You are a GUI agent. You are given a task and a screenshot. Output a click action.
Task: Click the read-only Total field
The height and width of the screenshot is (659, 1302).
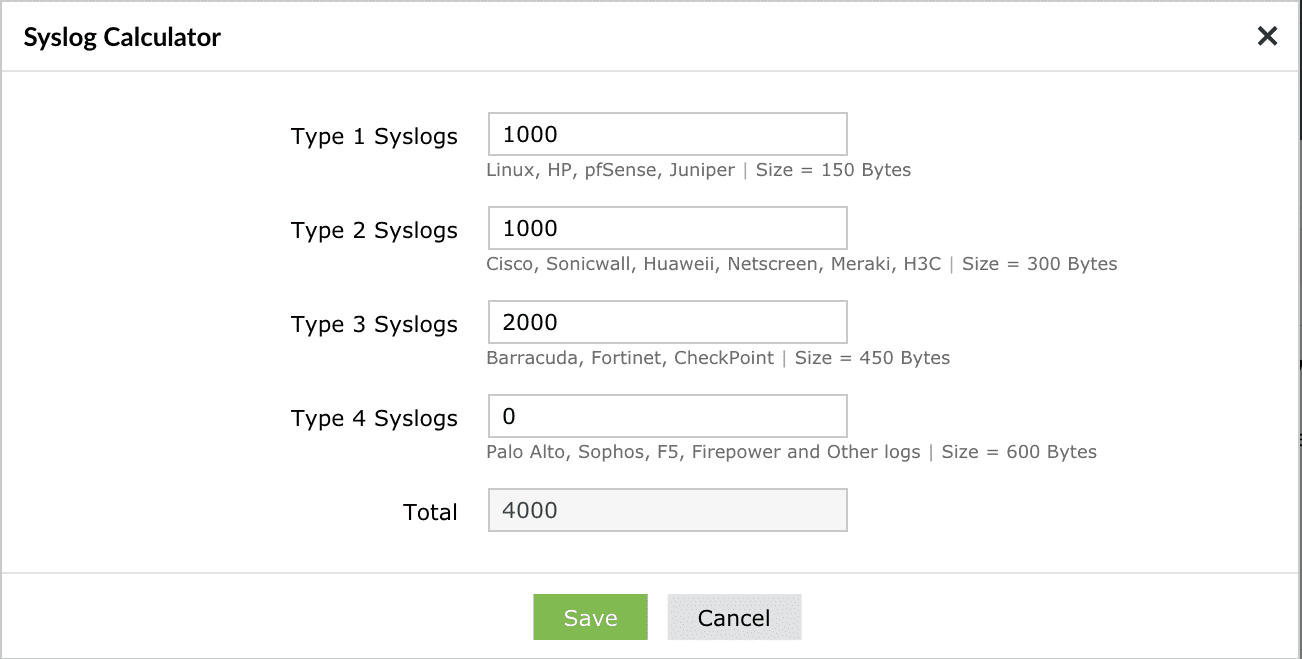click(x=667, y=510)
